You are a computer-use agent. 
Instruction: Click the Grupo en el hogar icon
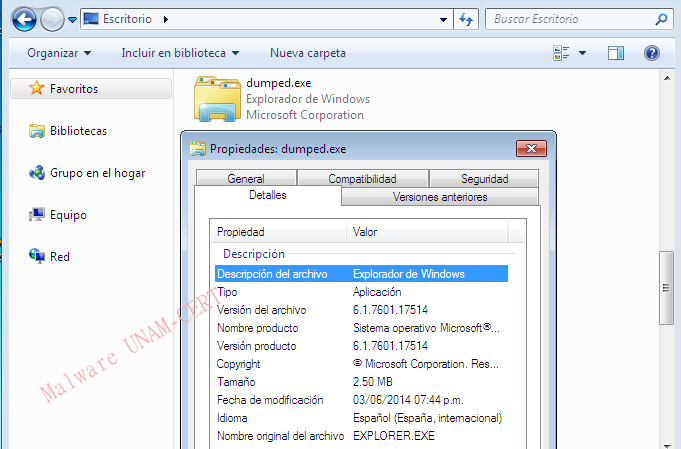37,173
